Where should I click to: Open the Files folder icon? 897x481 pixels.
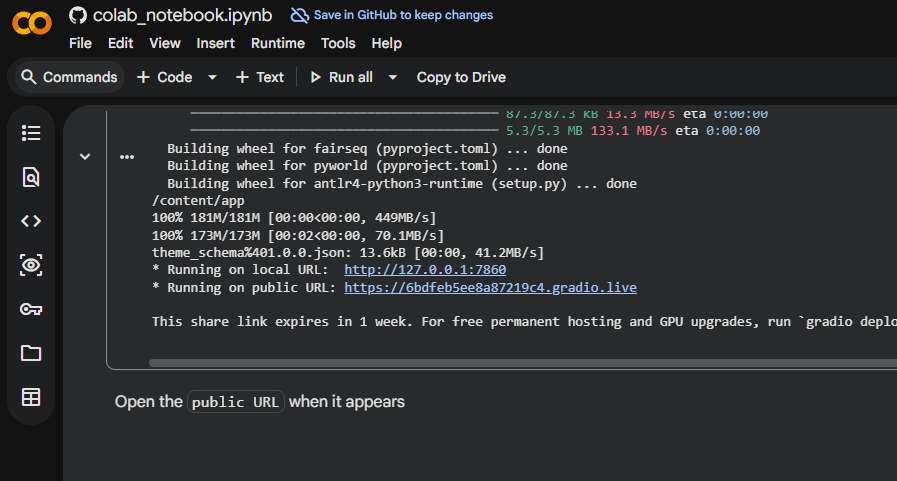pyautogui.click(x=31, y=353)
